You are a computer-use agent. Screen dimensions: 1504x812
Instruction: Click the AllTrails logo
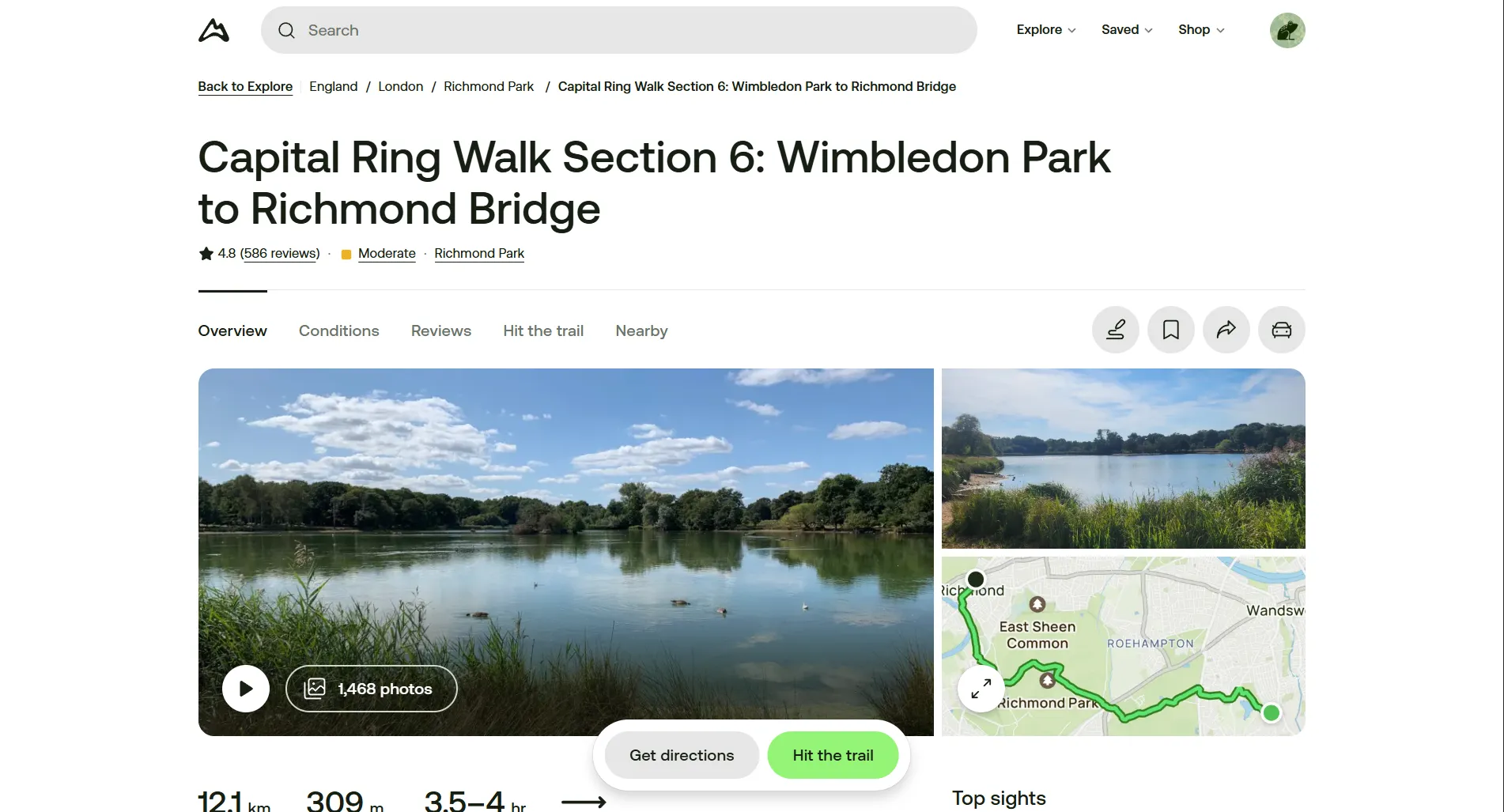tap(213, 29)
